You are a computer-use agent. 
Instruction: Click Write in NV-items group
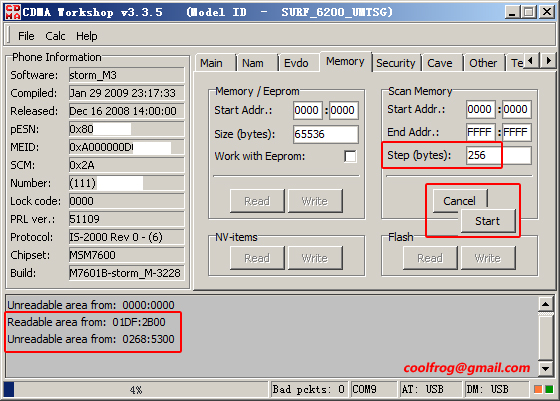[315, 258]
